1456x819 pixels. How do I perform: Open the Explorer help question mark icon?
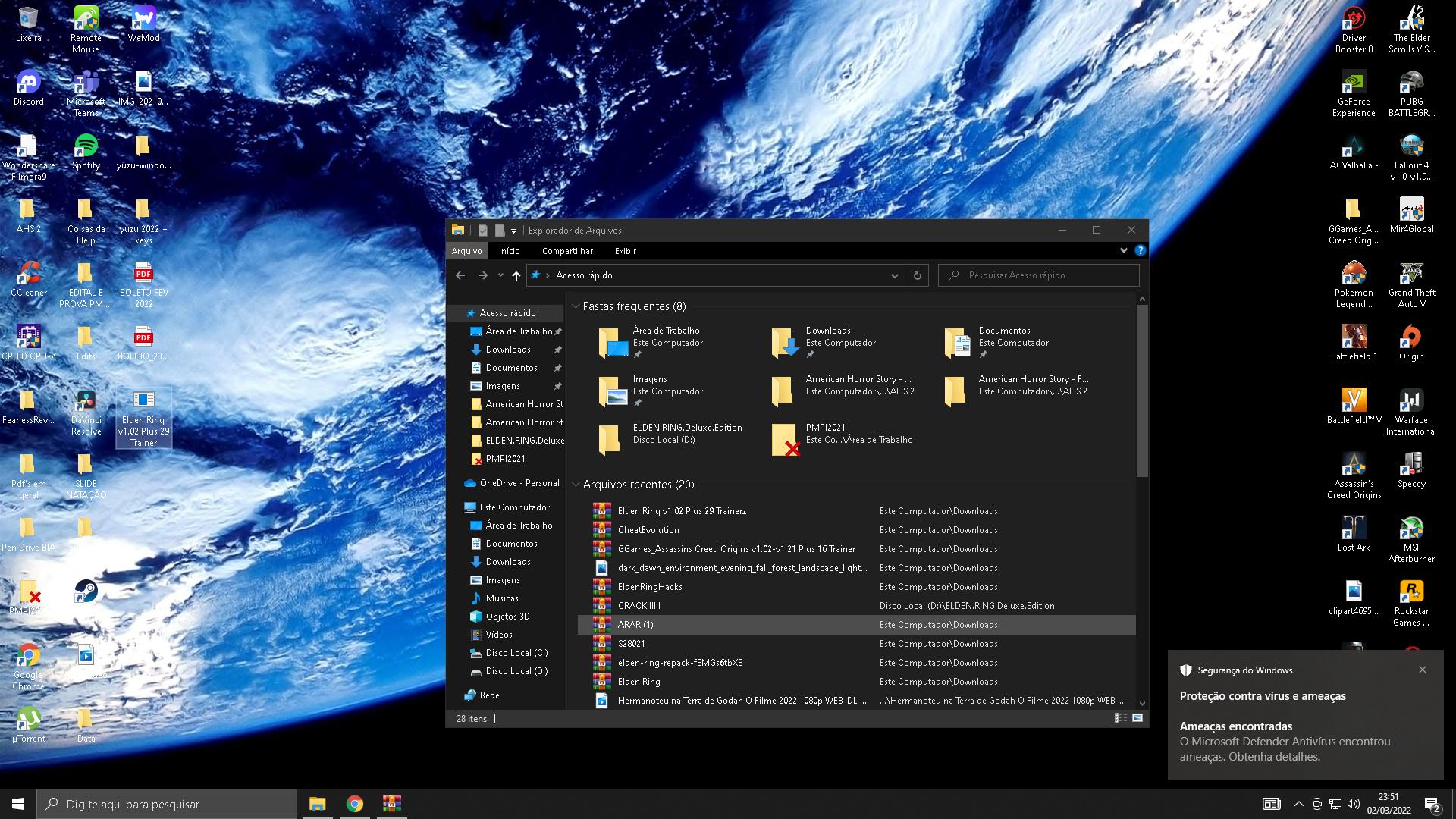(x=1140, y=250)
